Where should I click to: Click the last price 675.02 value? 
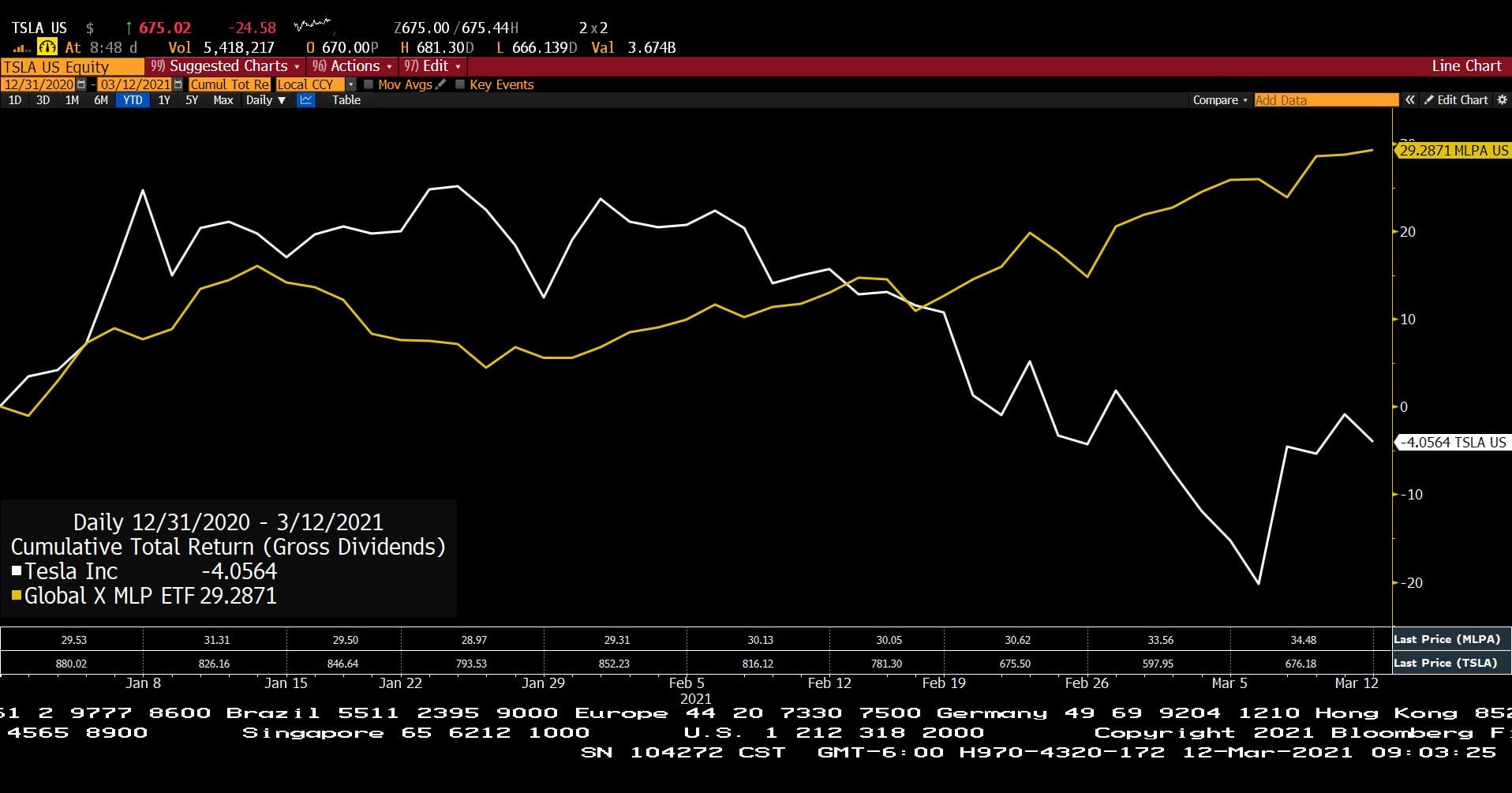(165, 28)
